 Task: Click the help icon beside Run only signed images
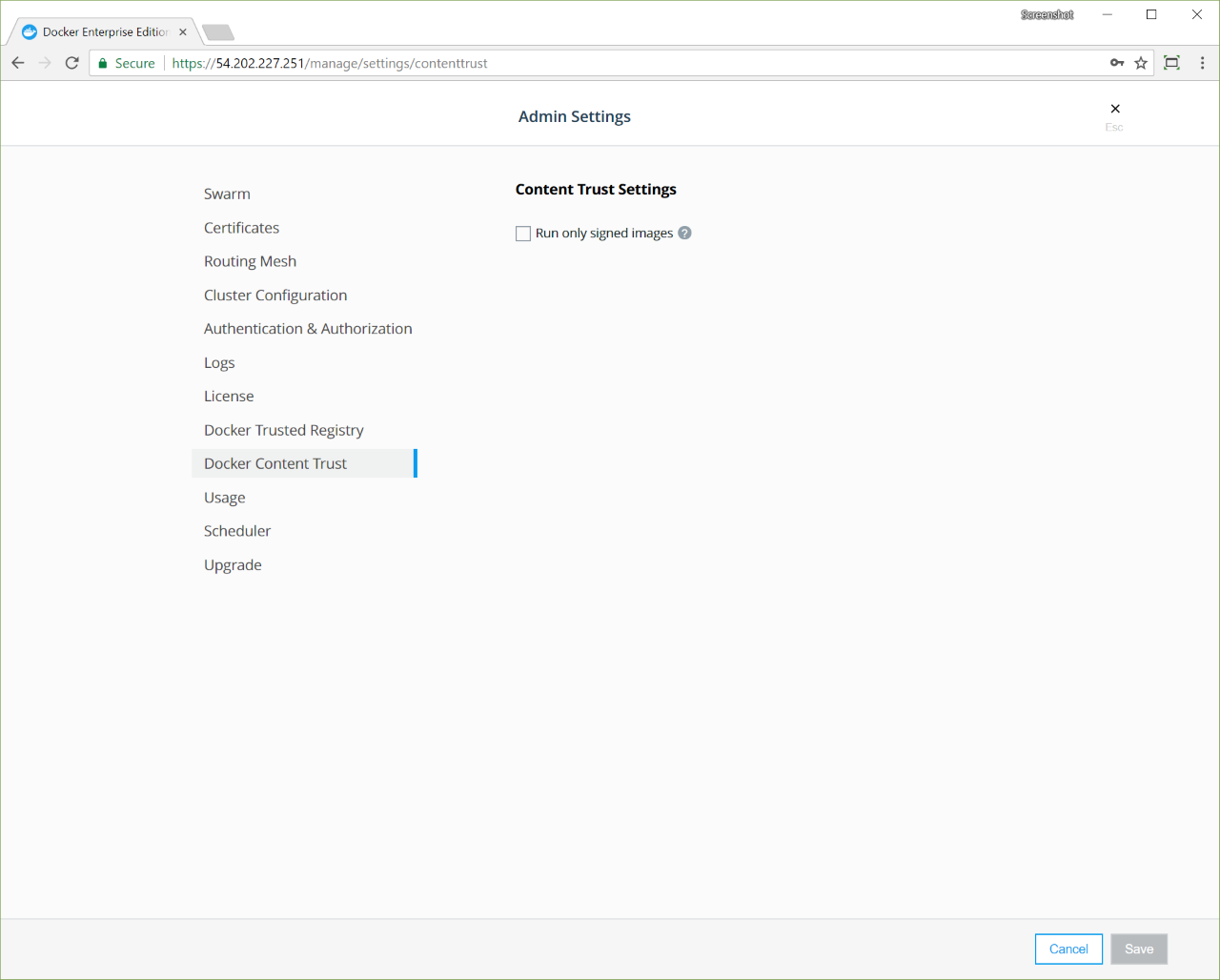coord(684,233)
